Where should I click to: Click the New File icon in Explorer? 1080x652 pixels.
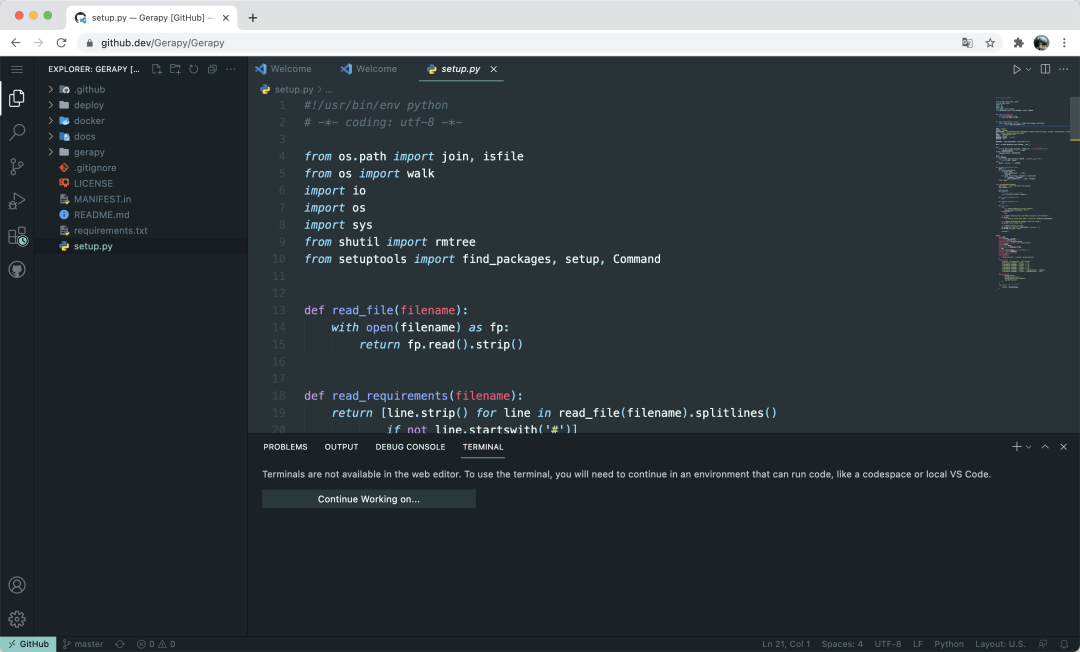point(155,68)
